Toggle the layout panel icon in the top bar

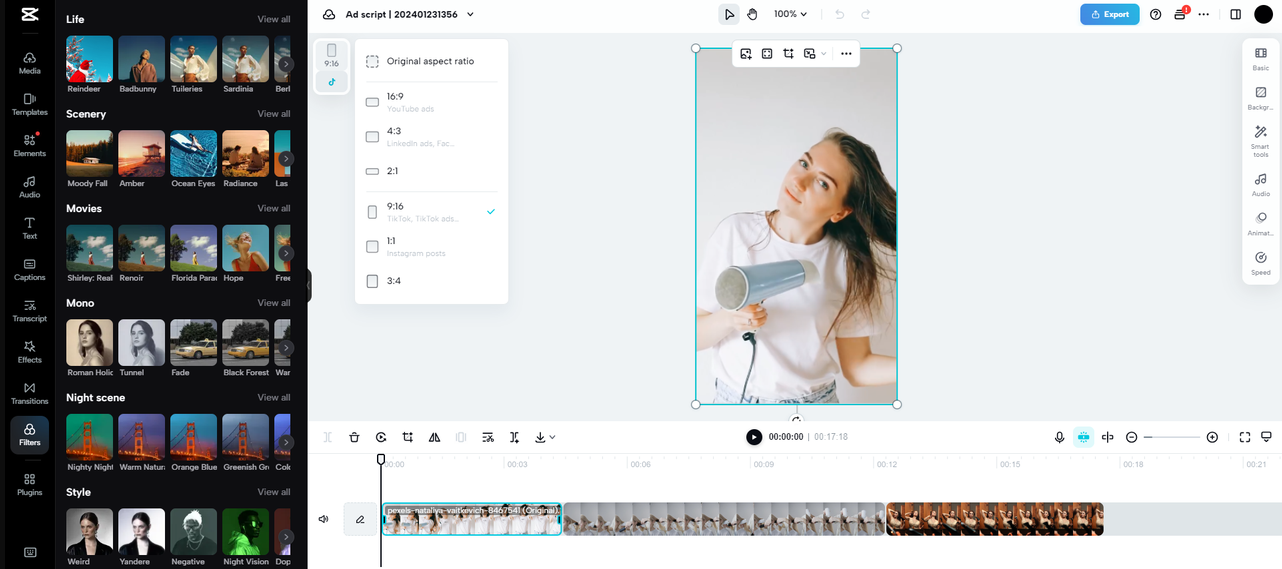coord(1236,14)
